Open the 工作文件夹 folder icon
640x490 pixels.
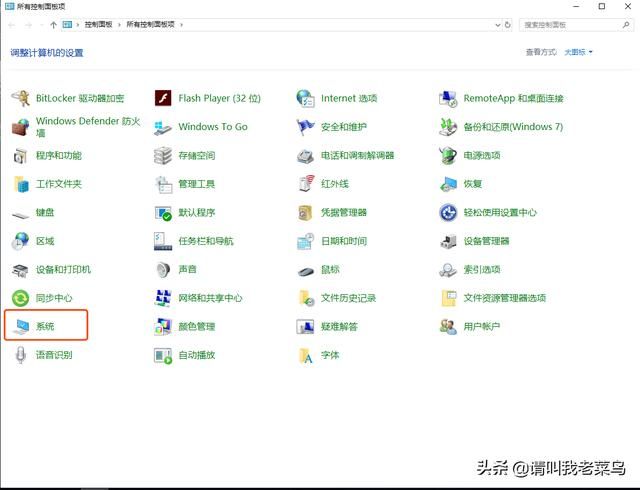point(20,184)
